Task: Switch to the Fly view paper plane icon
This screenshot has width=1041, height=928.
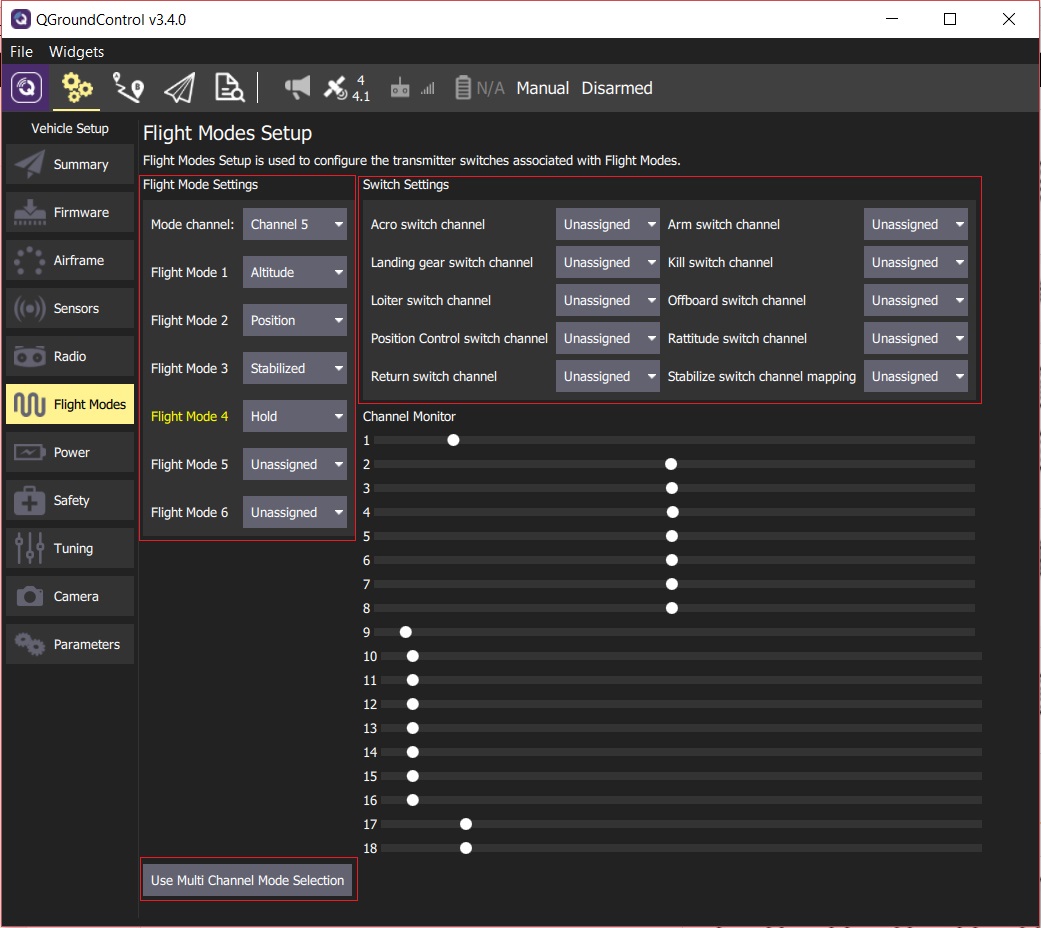Action: [x=178, y=87]
